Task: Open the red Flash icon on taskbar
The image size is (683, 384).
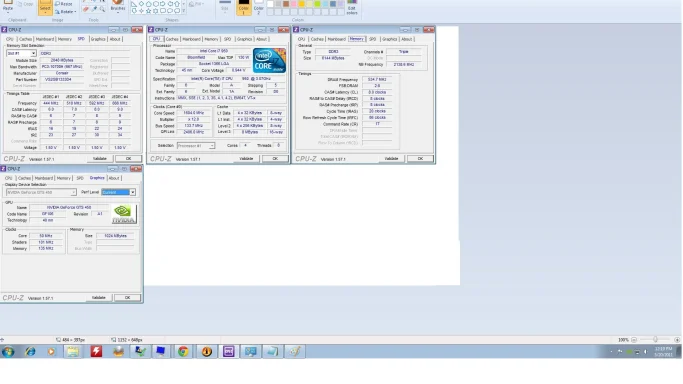Action: [x=96, y=351]
